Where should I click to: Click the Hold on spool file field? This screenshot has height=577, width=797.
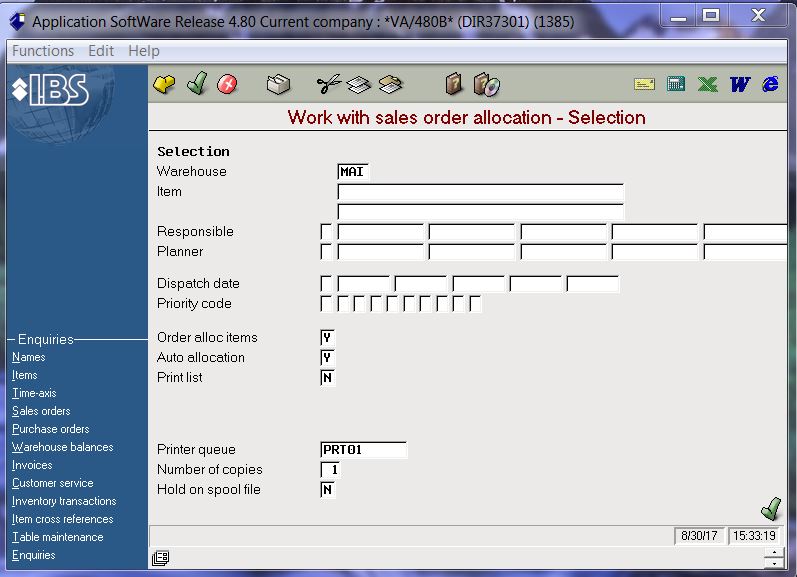coord(327,490)
